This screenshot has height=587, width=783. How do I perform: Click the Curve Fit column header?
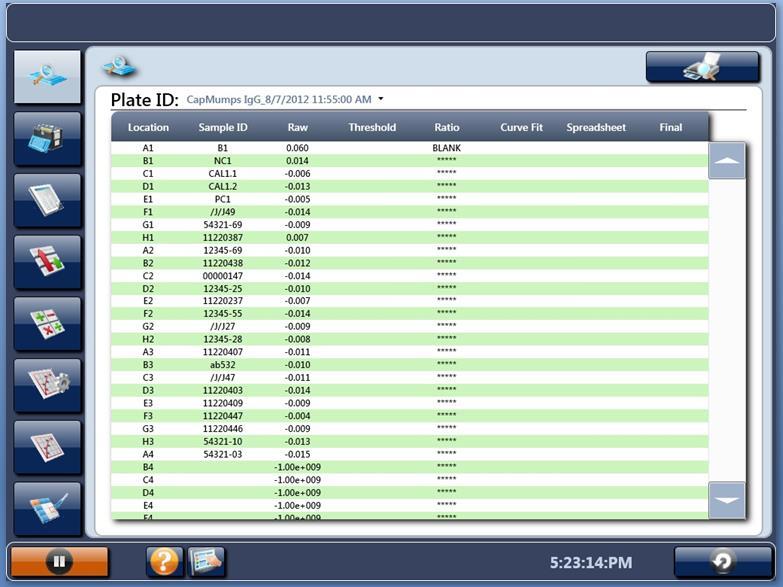click(521, 127)
